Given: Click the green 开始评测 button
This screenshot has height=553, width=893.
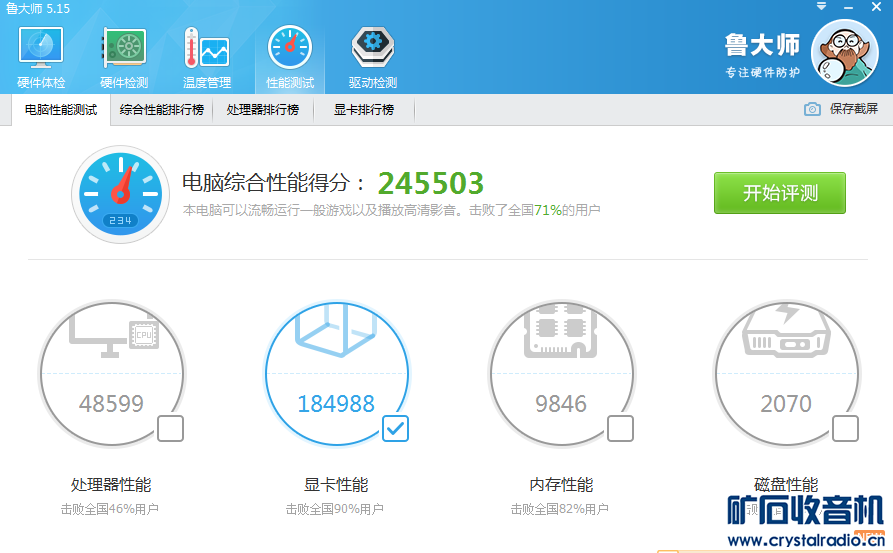Looking at the screenshot, I should click(780, 193).
